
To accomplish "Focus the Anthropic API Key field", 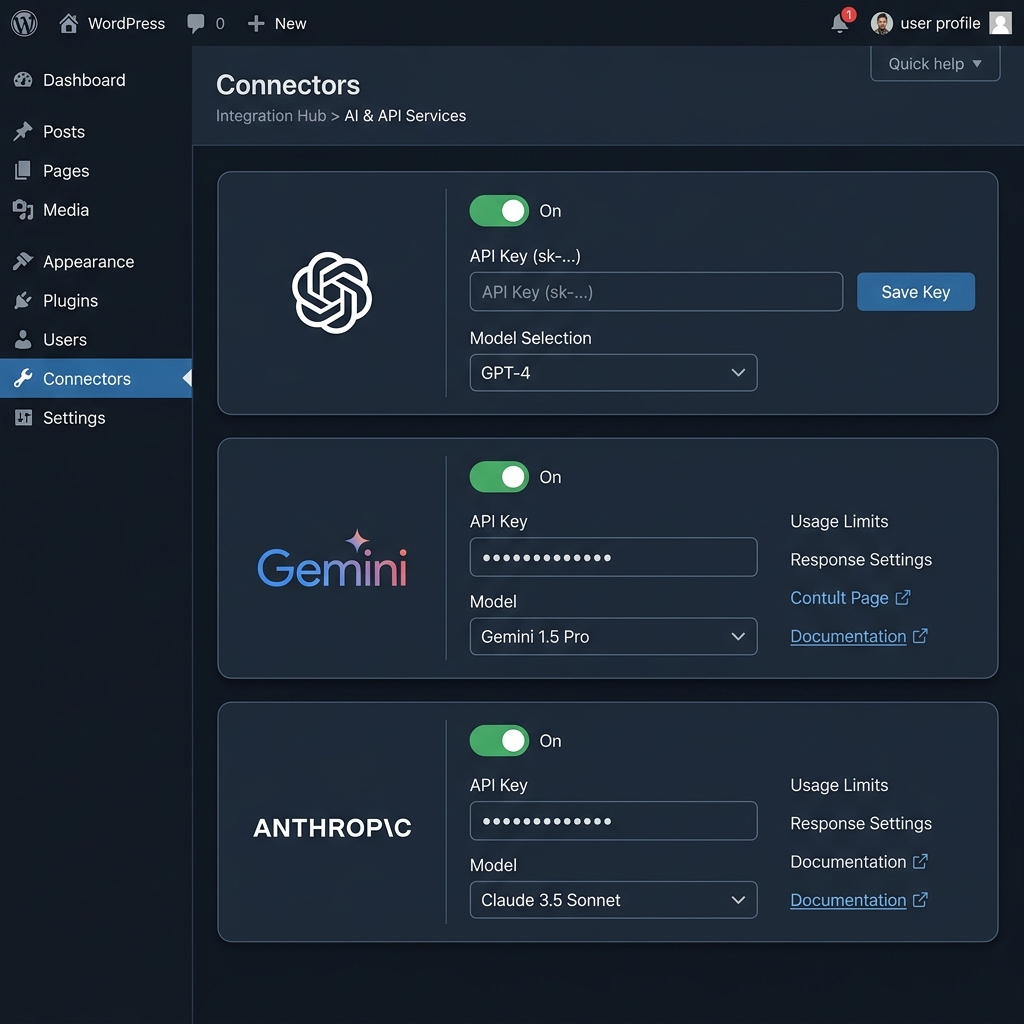I will pyautogui.click(x=613, y=821).
